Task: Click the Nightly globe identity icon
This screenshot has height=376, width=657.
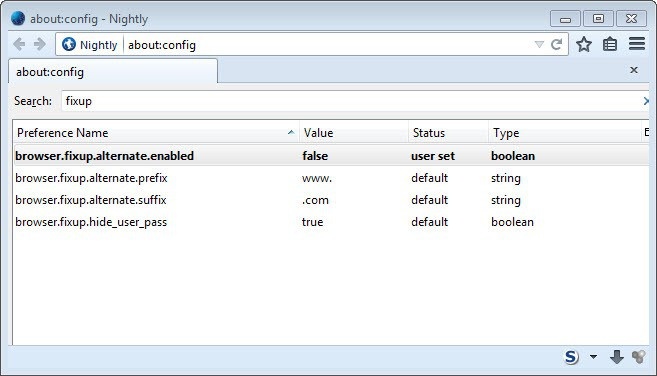Action: [x=69, y=44]
